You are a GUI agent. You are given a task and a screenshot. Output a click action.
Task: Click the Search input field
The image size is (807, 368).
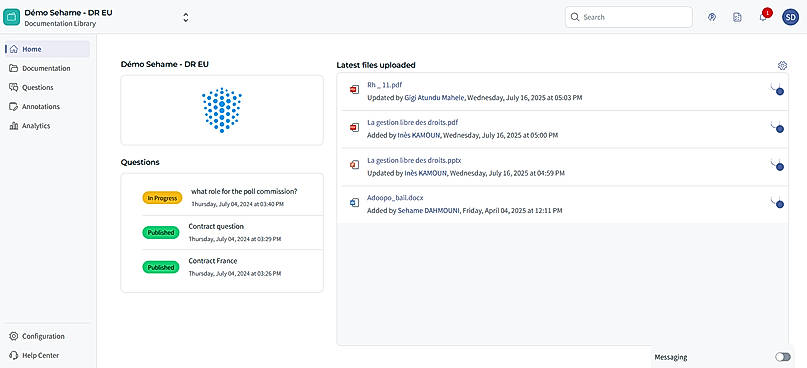[x=628, y=17]
